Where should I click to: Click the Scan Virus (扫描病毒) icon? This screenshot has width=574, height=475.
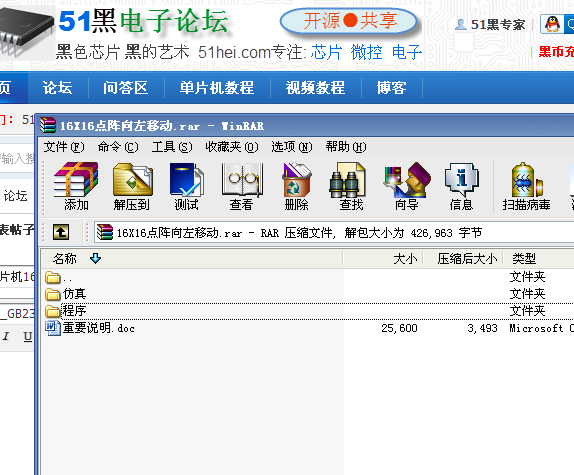526,186
